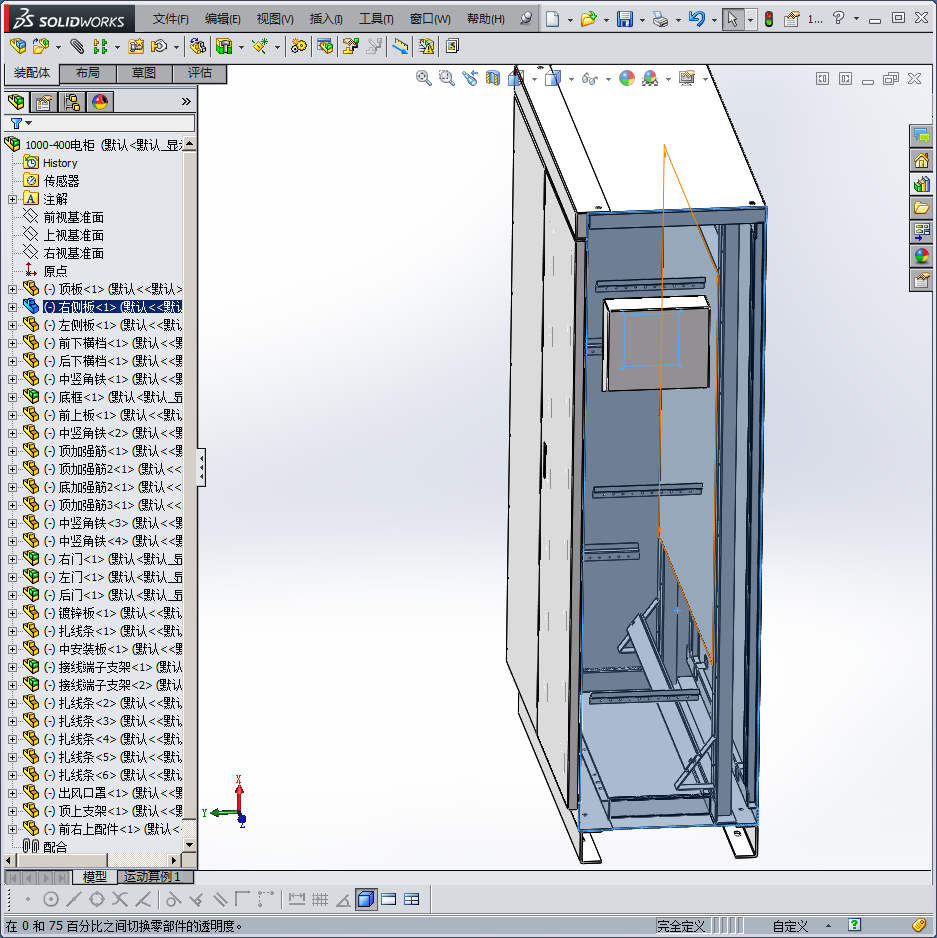Click the Undo arrow icon
Image resolution: width=937 pixels, height=938 pixels.
697,19
